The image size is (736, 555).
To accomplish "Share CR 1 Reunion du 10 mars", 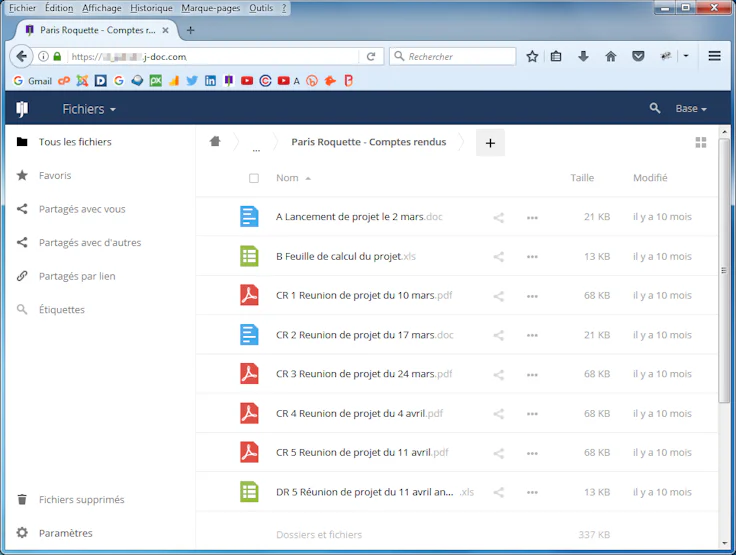I will tap(498, 296).
